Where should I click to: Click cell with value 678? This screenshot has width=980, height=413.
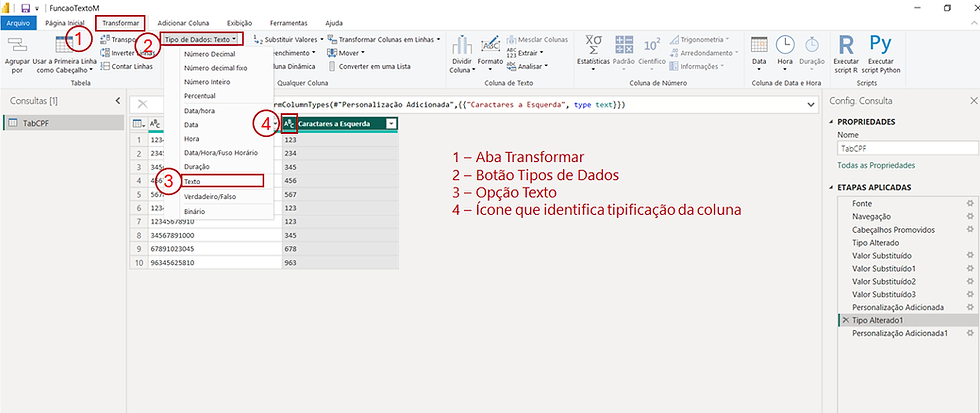(x=340, y=250)
